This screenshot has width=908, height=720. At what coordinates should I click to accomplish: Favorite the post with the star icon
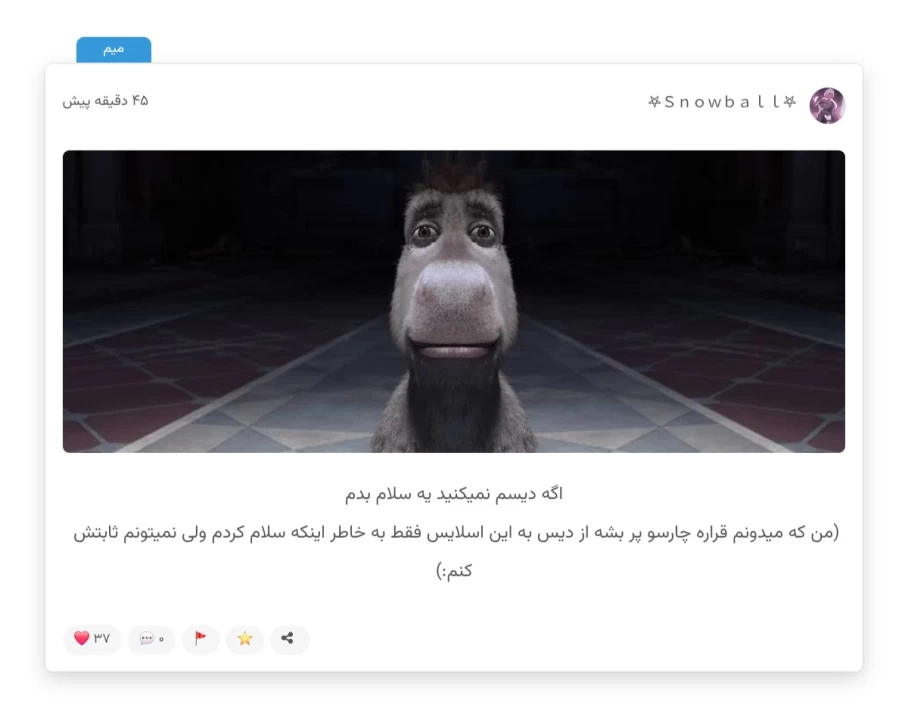coord(244,639)
